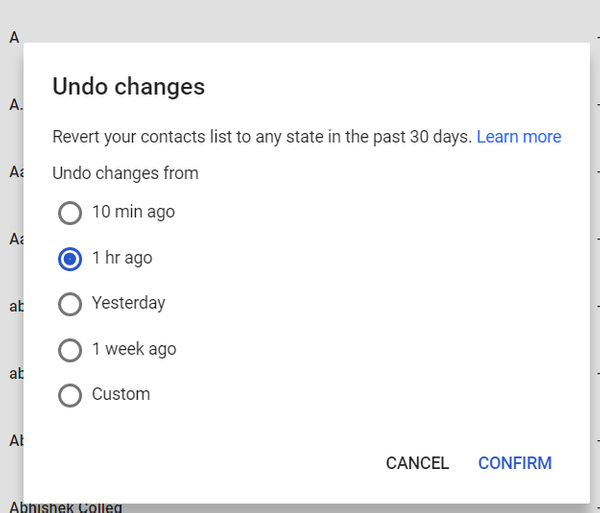600x513 pixels.
Task: Click the "Undo changes from" heading
Action: point(125,173)
